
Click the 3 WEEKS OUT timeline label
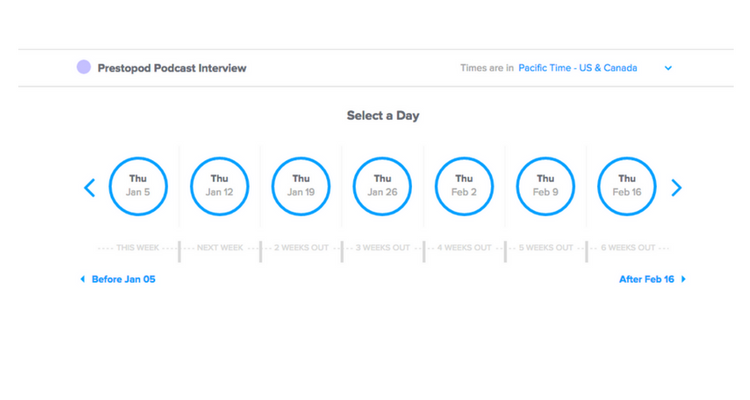coord(383,247)
